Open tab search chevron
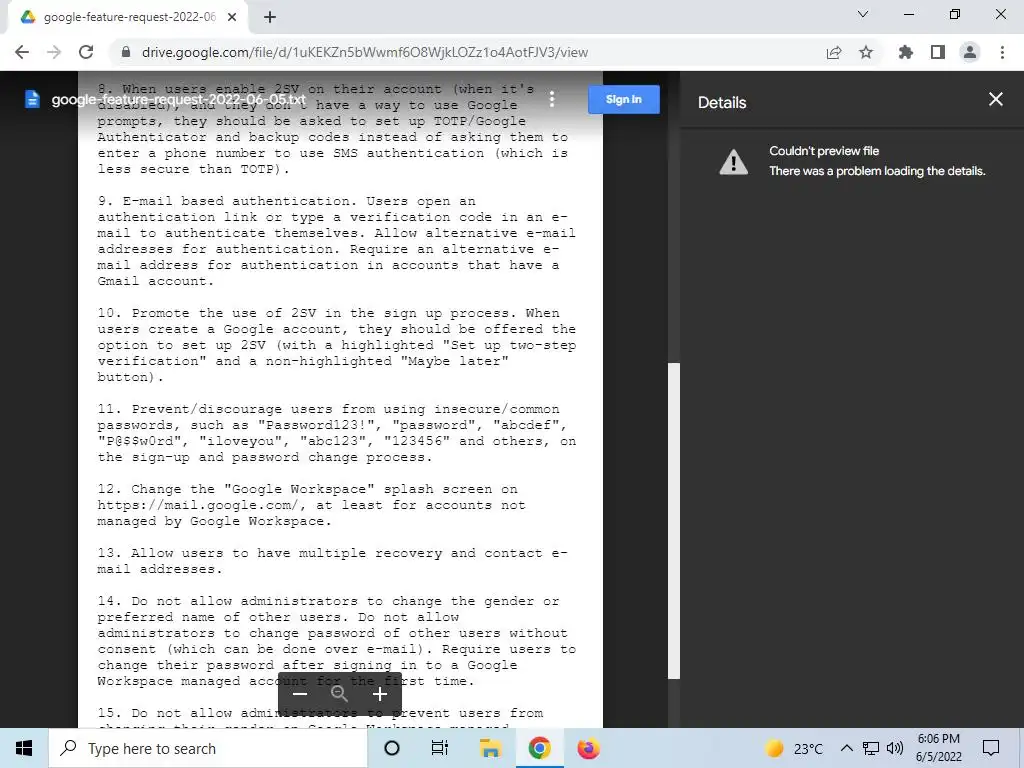Image resolution: width=1024 pixels, height=768 pixels. pos(863,14)
